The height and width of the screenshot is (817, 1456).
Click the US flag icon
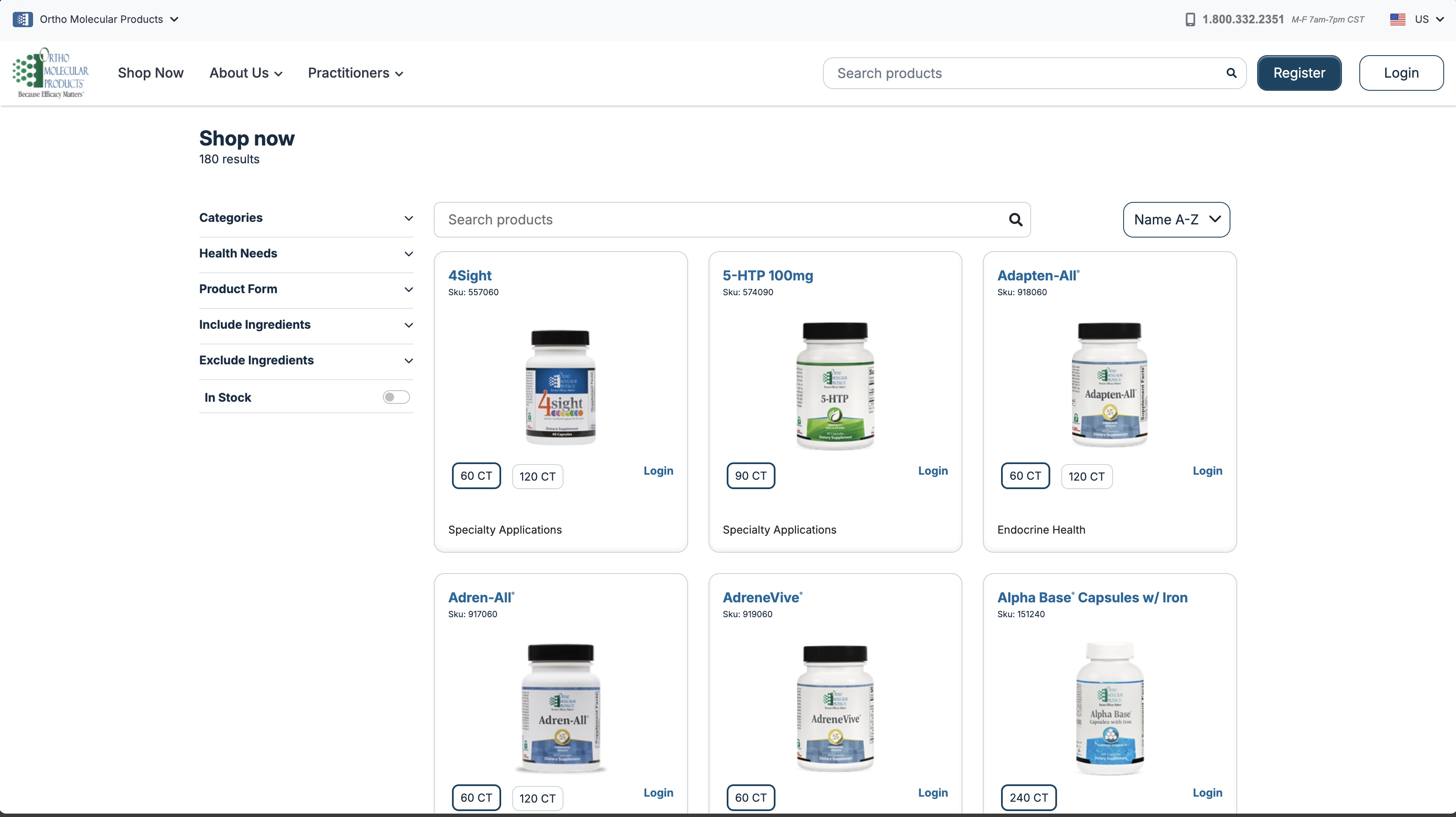[x=1397, y=19]
